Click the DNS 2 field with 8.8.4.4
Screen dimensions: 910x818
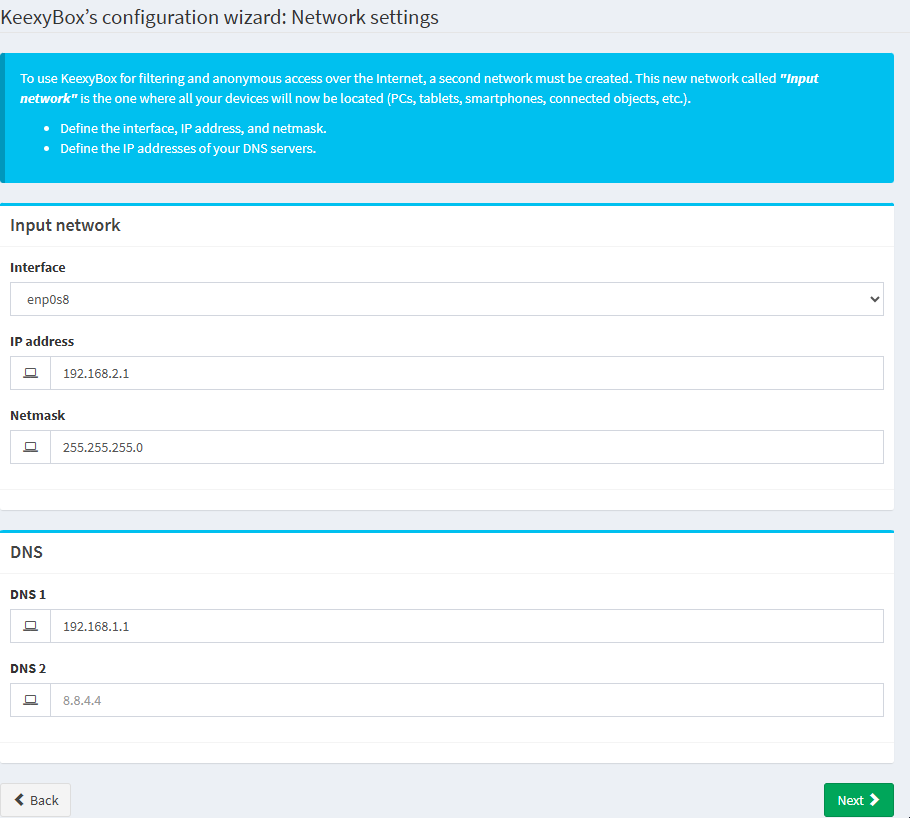(467, 700)
